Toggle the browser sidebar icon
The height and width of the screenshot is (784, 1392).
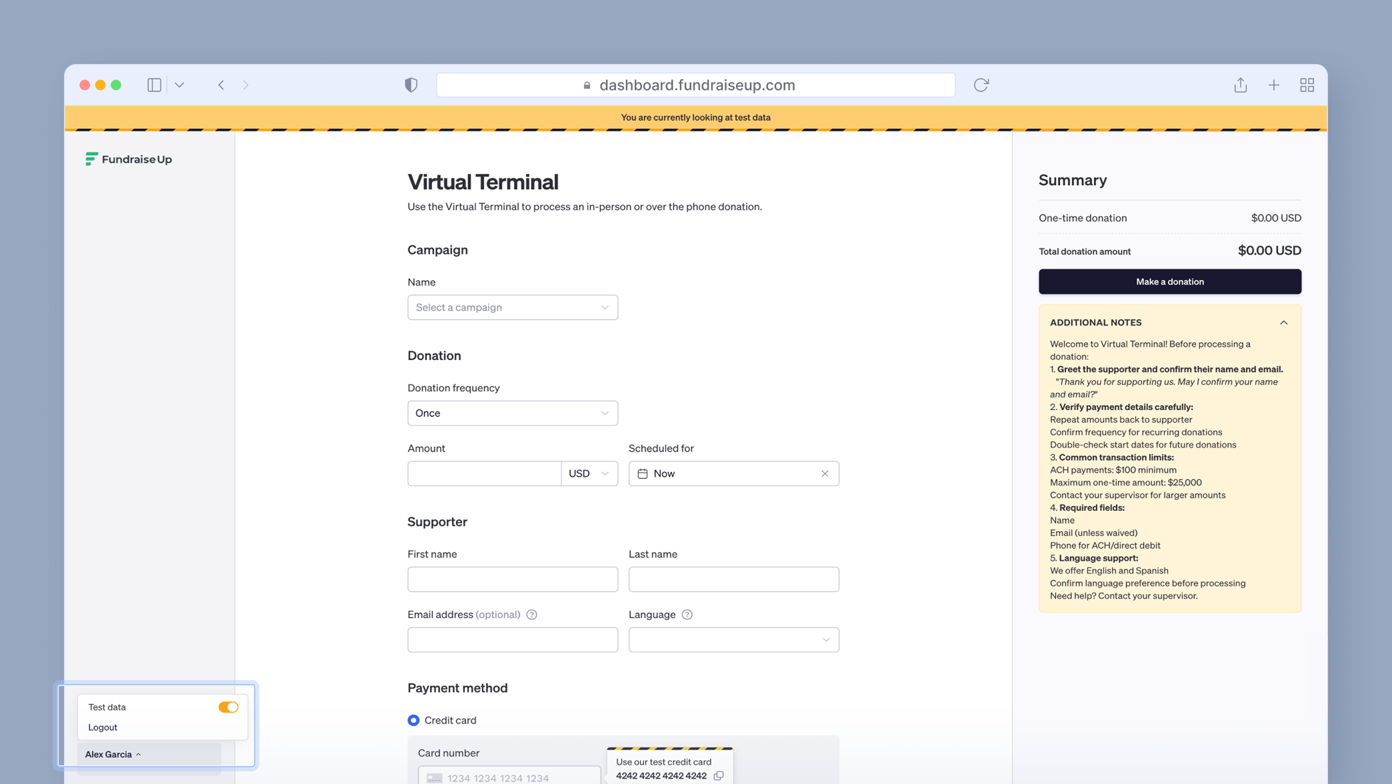(x=154, y=85)
